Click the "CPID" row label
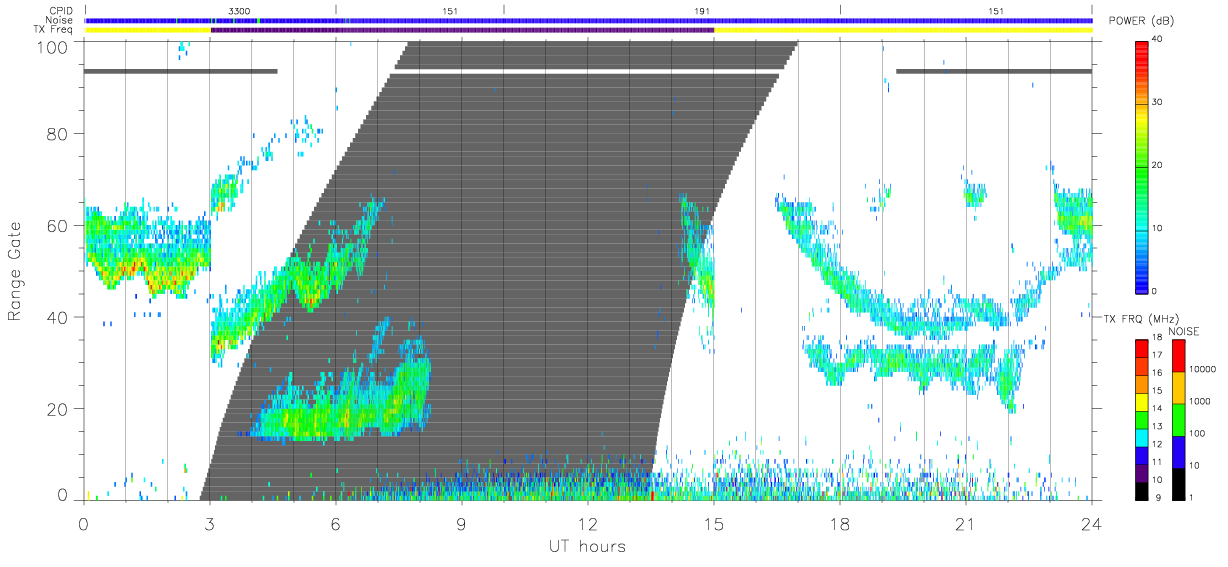 (x=61, y=11)
